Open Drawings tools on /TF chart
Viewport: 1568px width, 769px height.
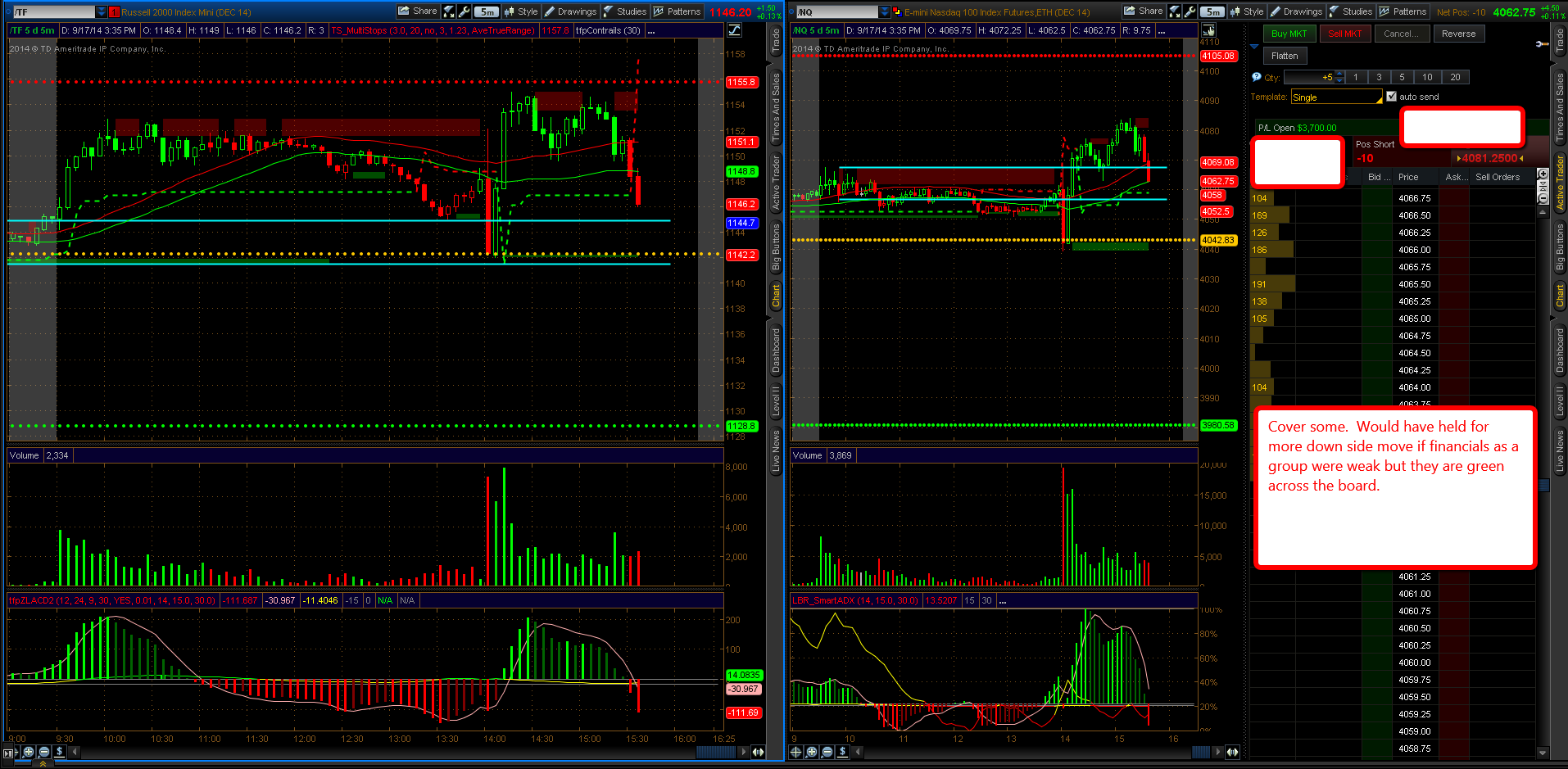[570, 11]
